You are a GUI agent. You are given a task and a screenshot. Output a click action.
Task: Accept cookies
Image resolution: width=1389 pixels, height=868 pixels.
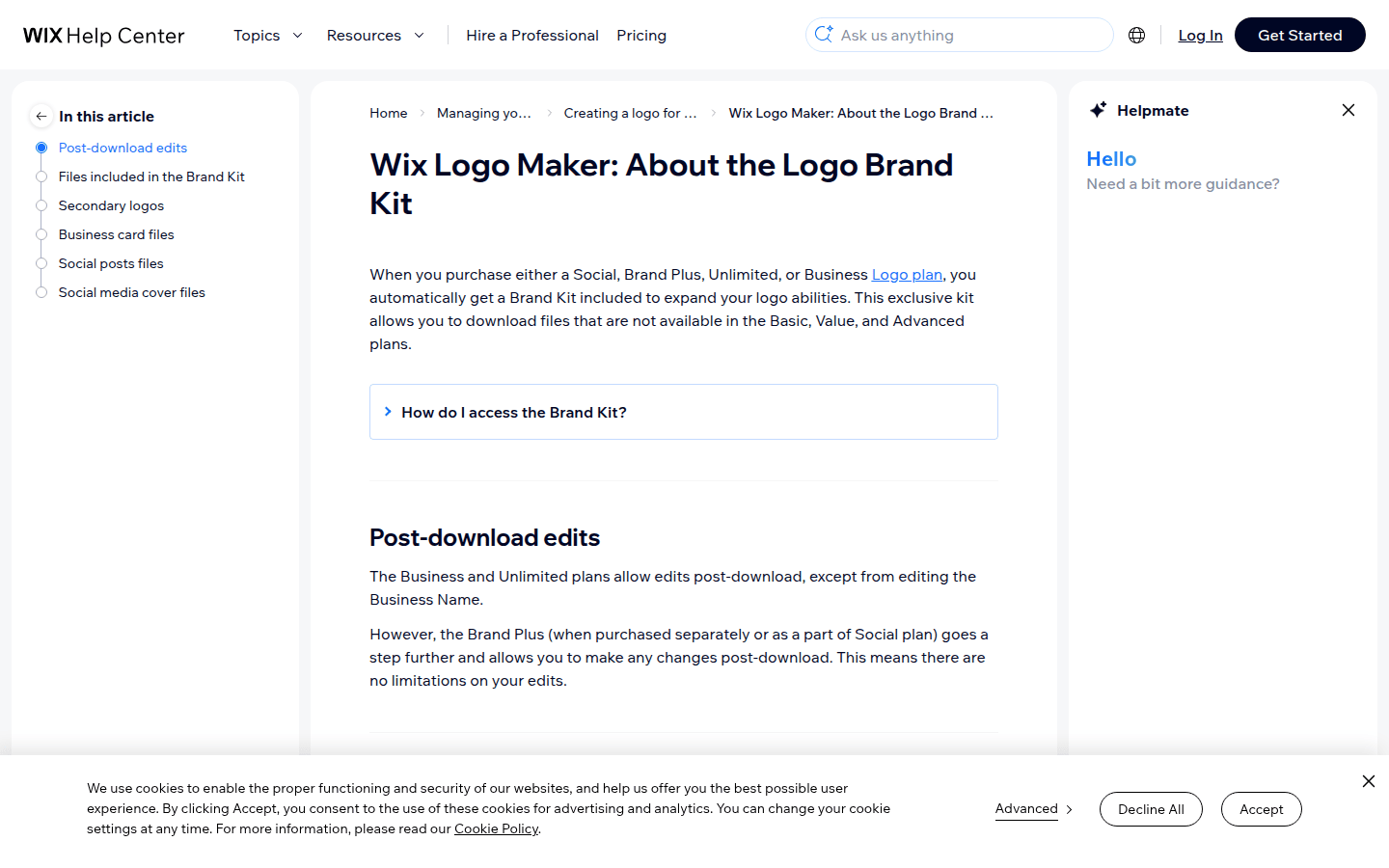(x=1262, y=809)
